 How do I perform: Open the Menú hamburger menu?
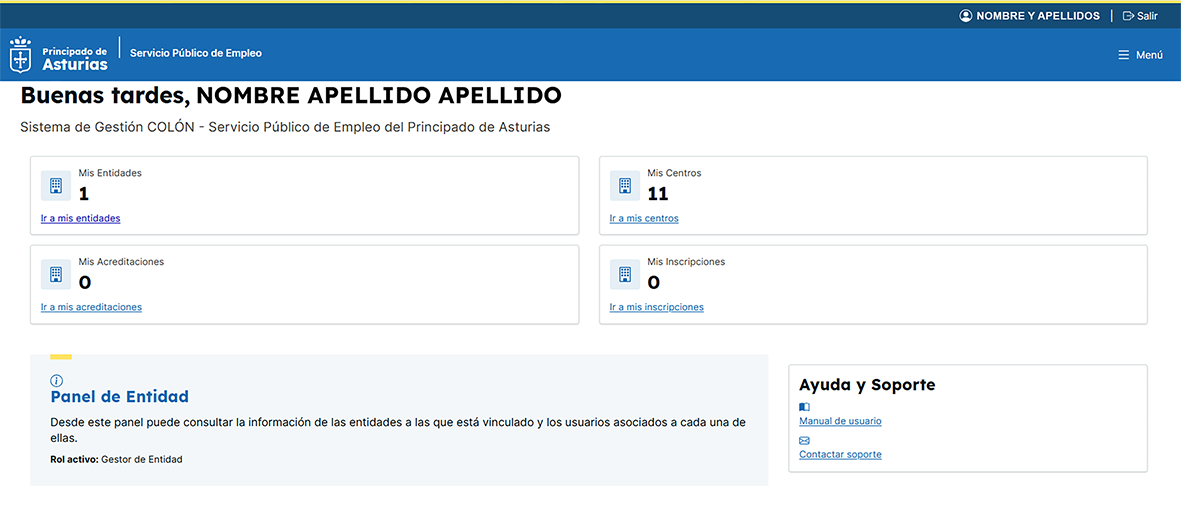pos(1140,55)
